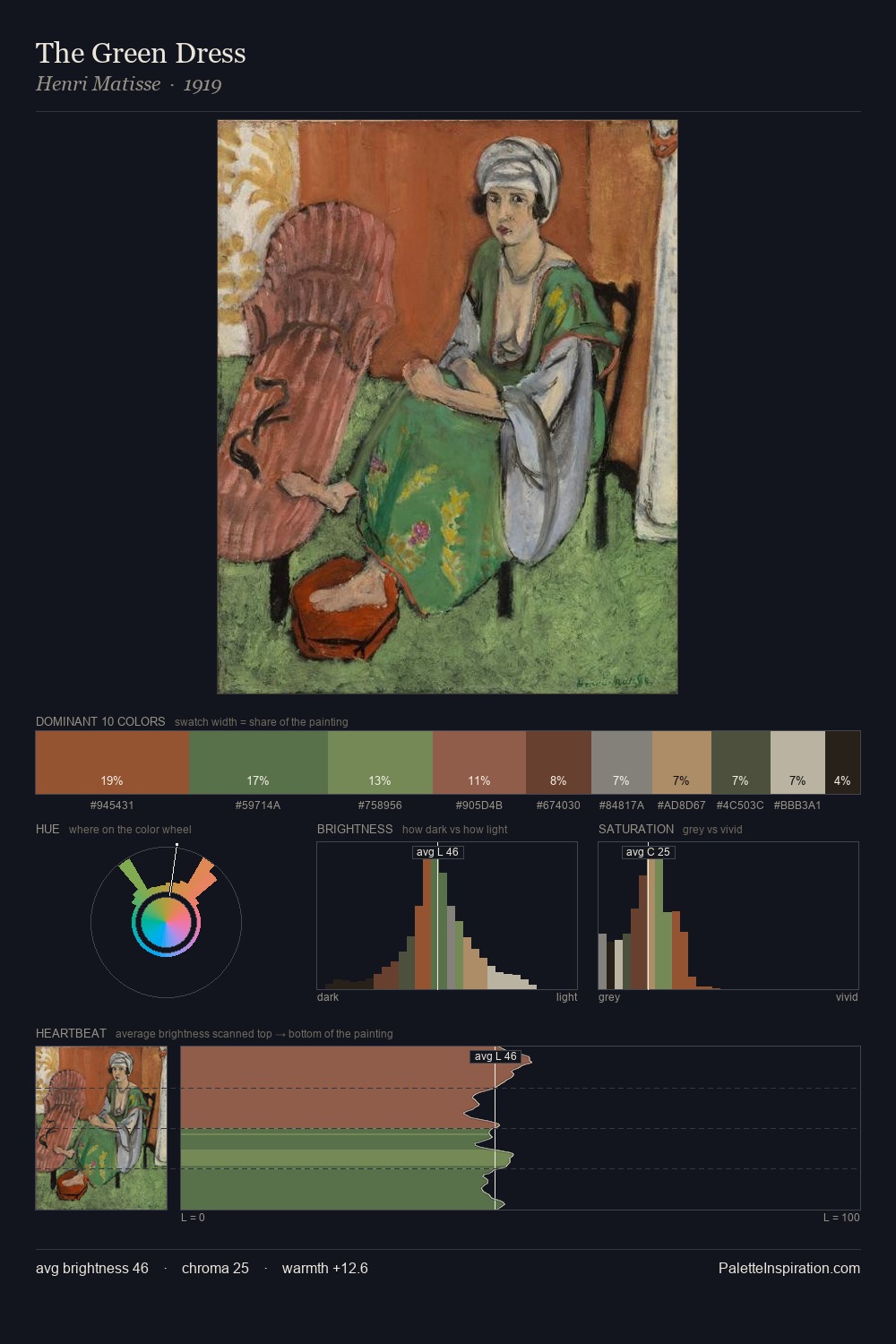Select the 4% near-black swatch
Screen dimensions: 896x1344
pyautogui.click(x=842, y=762)
